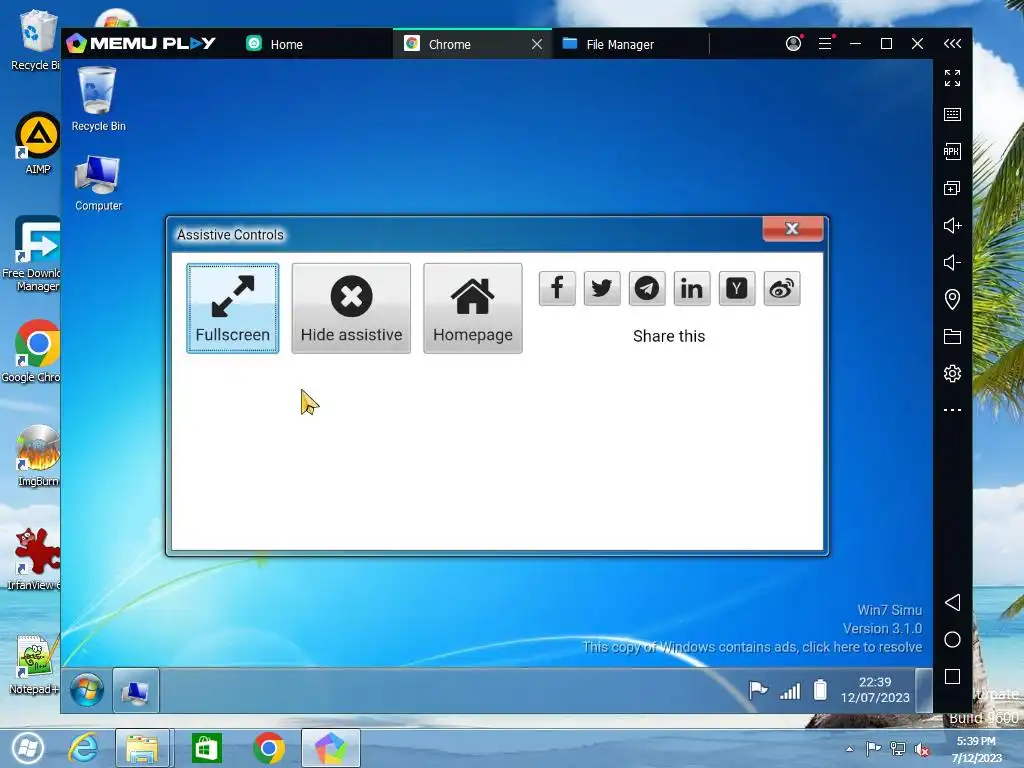This screenshot has width=1024, height=768.
Task: Select the Free Download Manager desktop shortcut
Action: (33, 255)
